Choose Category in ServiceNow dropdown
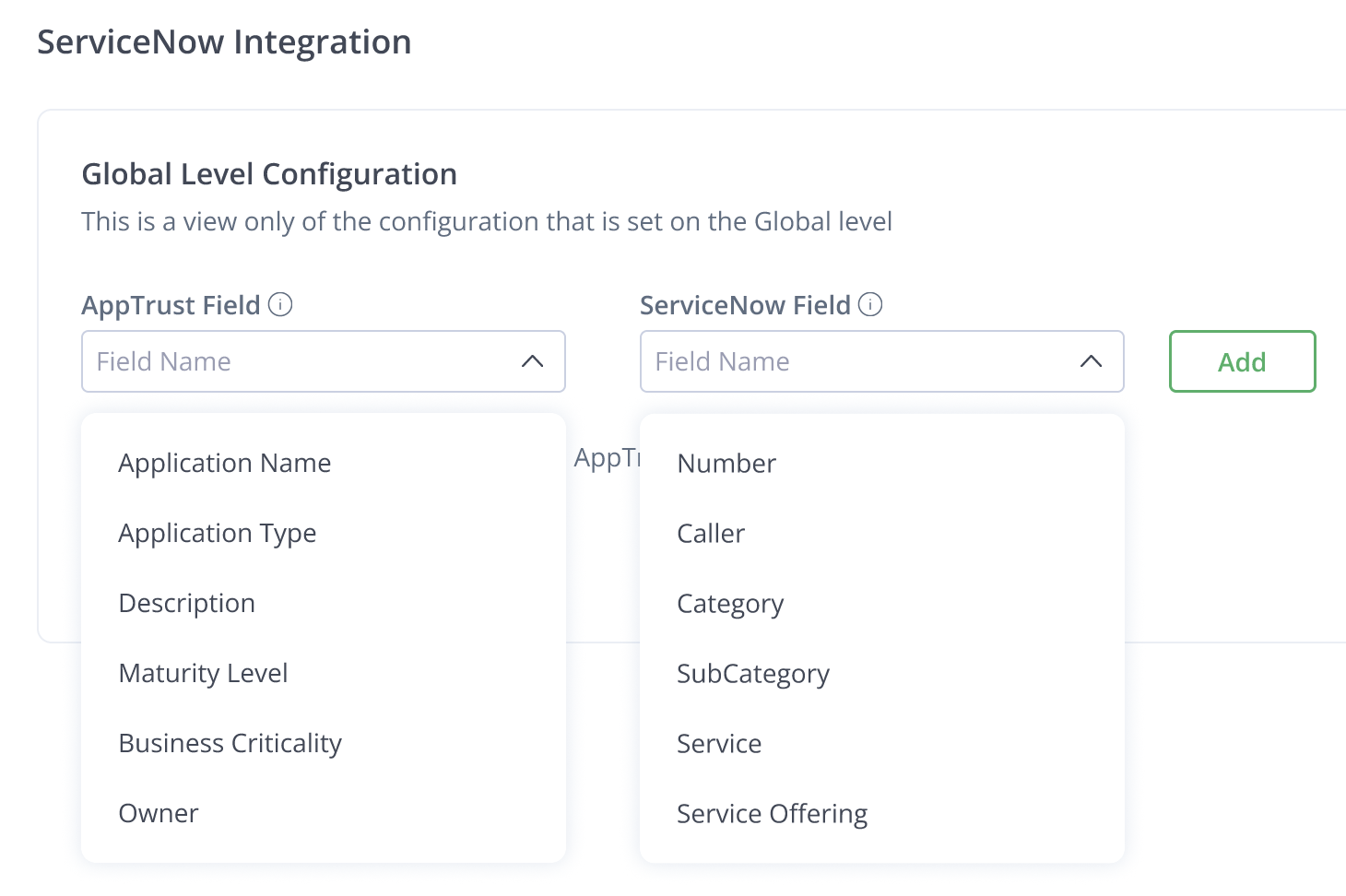This screenshot has height=896, width=1346. click(730, 603)
